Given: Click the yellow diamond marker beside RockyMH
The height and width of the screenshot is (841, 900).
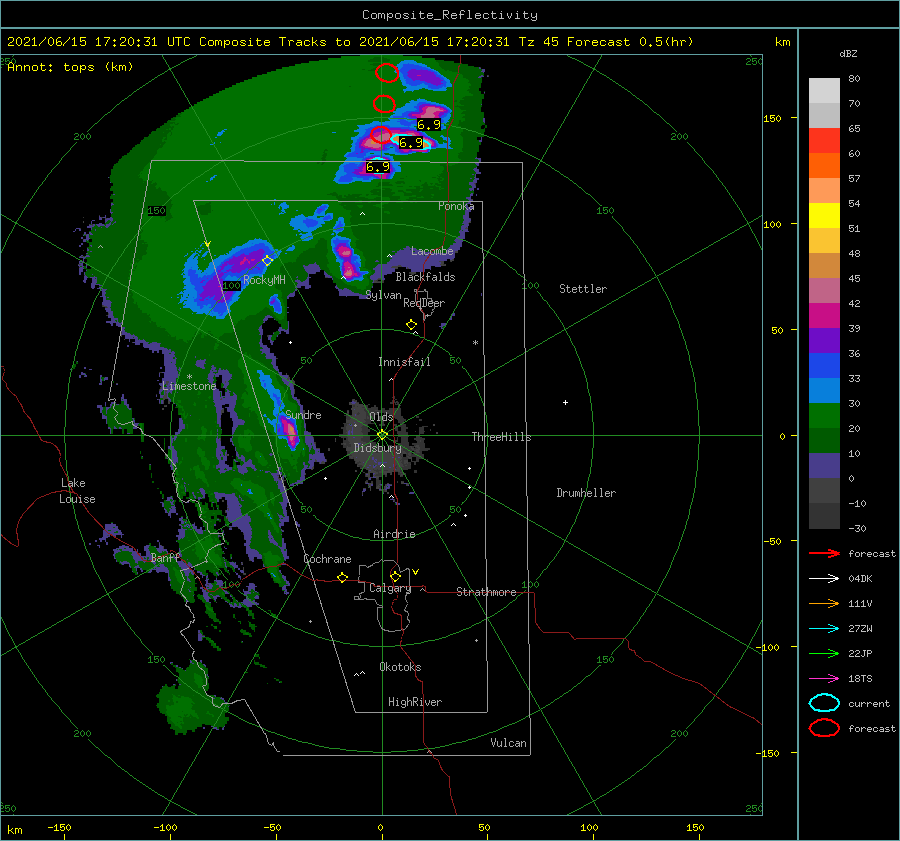Looking at the screenshot, I should 267,261.
